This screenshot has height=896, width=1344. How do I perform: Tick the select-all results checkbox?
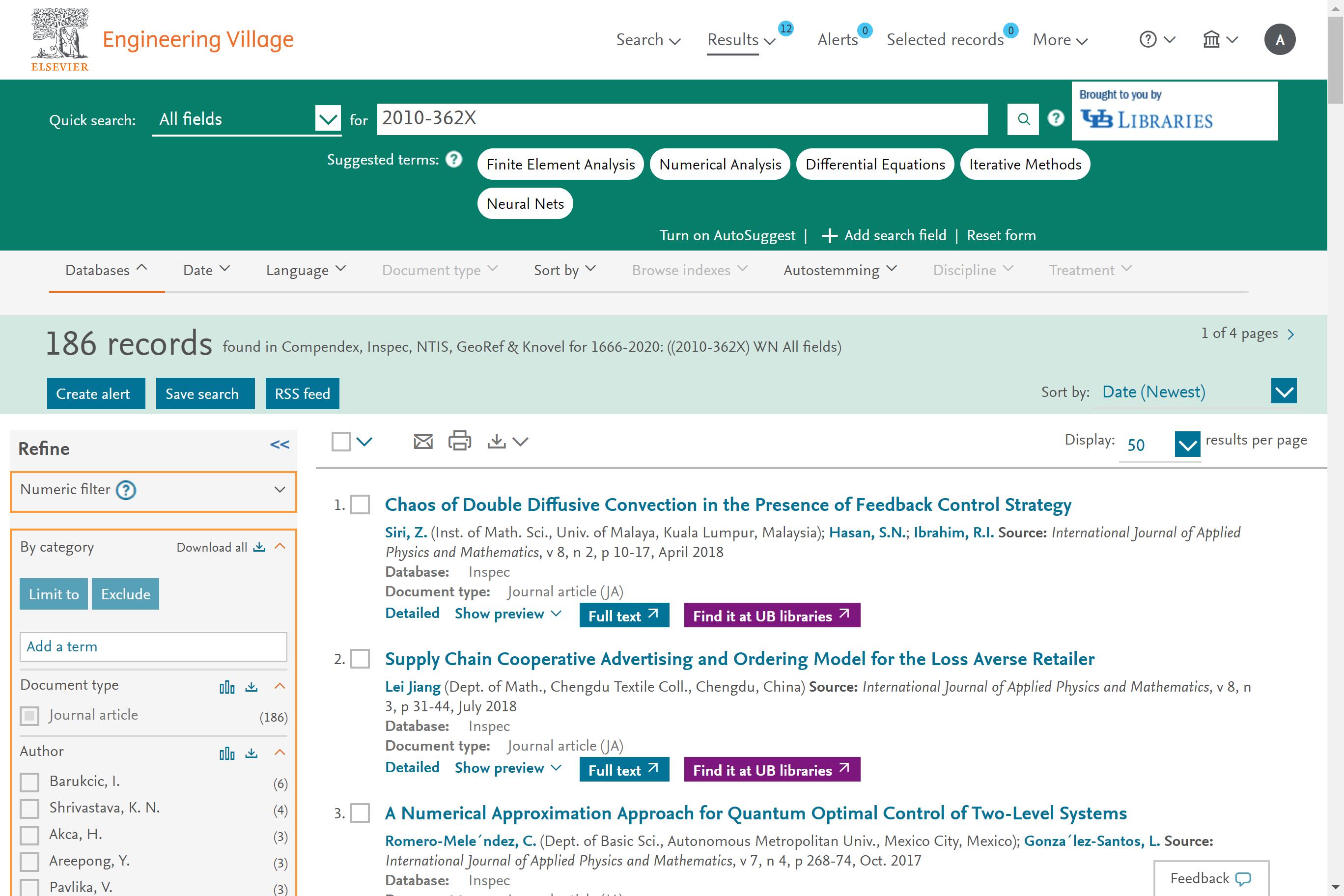(x=341, y=441)
